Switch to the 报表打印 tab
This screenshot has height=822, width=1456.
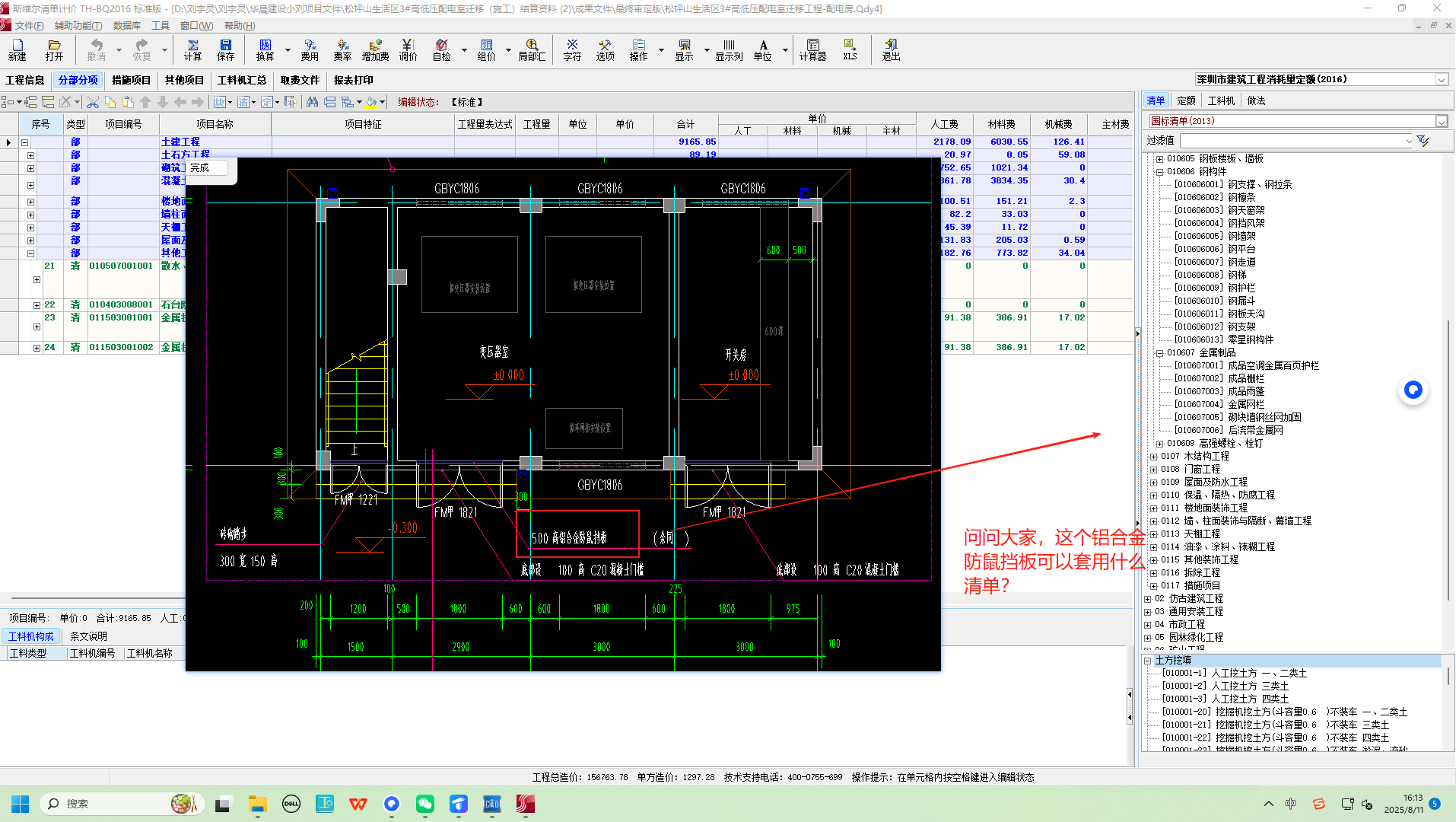(x=353, y=80)
